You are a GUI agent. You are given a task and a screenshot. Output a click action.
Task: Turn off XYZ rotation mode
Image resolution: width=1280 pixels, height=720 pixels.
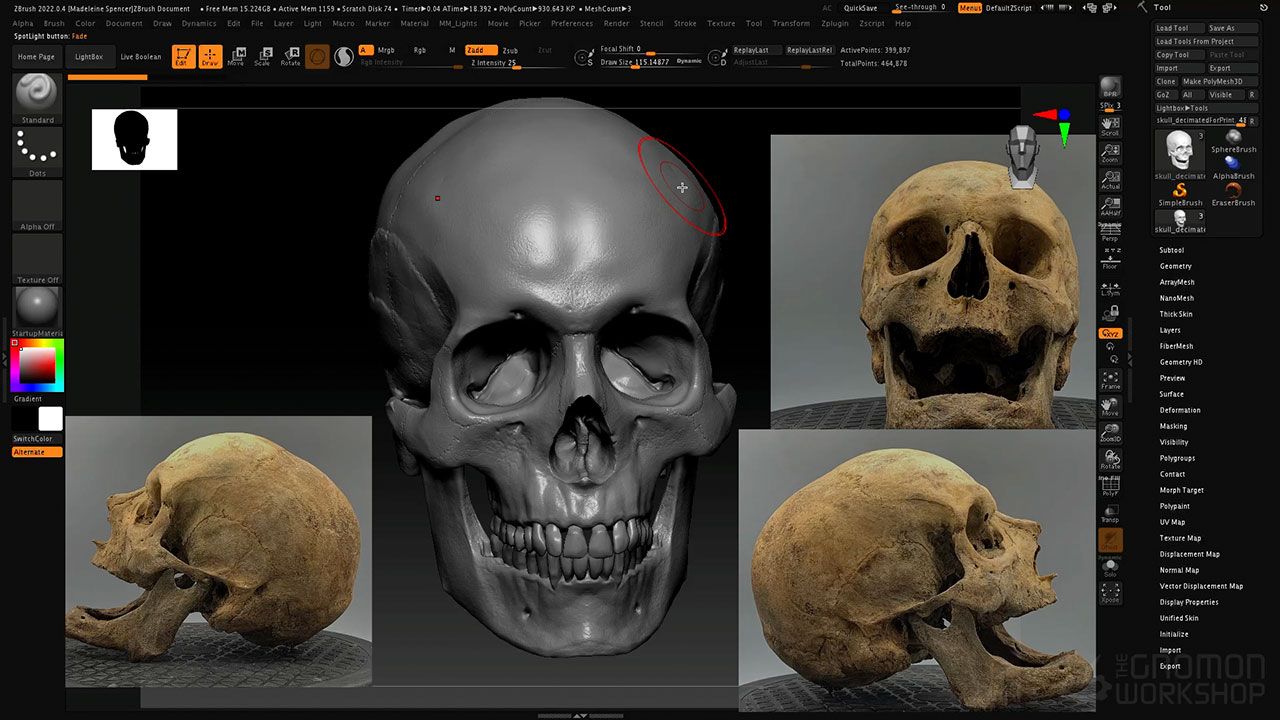(1110, 333)
